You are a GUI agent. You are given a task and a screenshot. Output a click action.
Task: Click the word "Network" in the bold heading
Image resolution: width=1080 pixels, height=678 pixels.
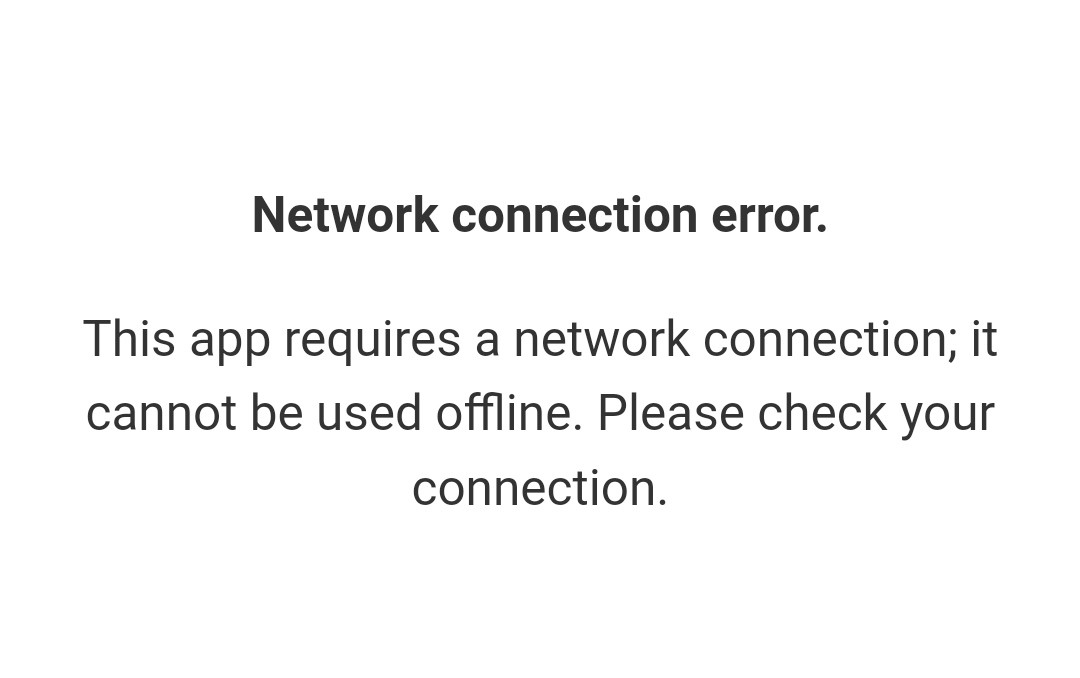coord(345,215)
